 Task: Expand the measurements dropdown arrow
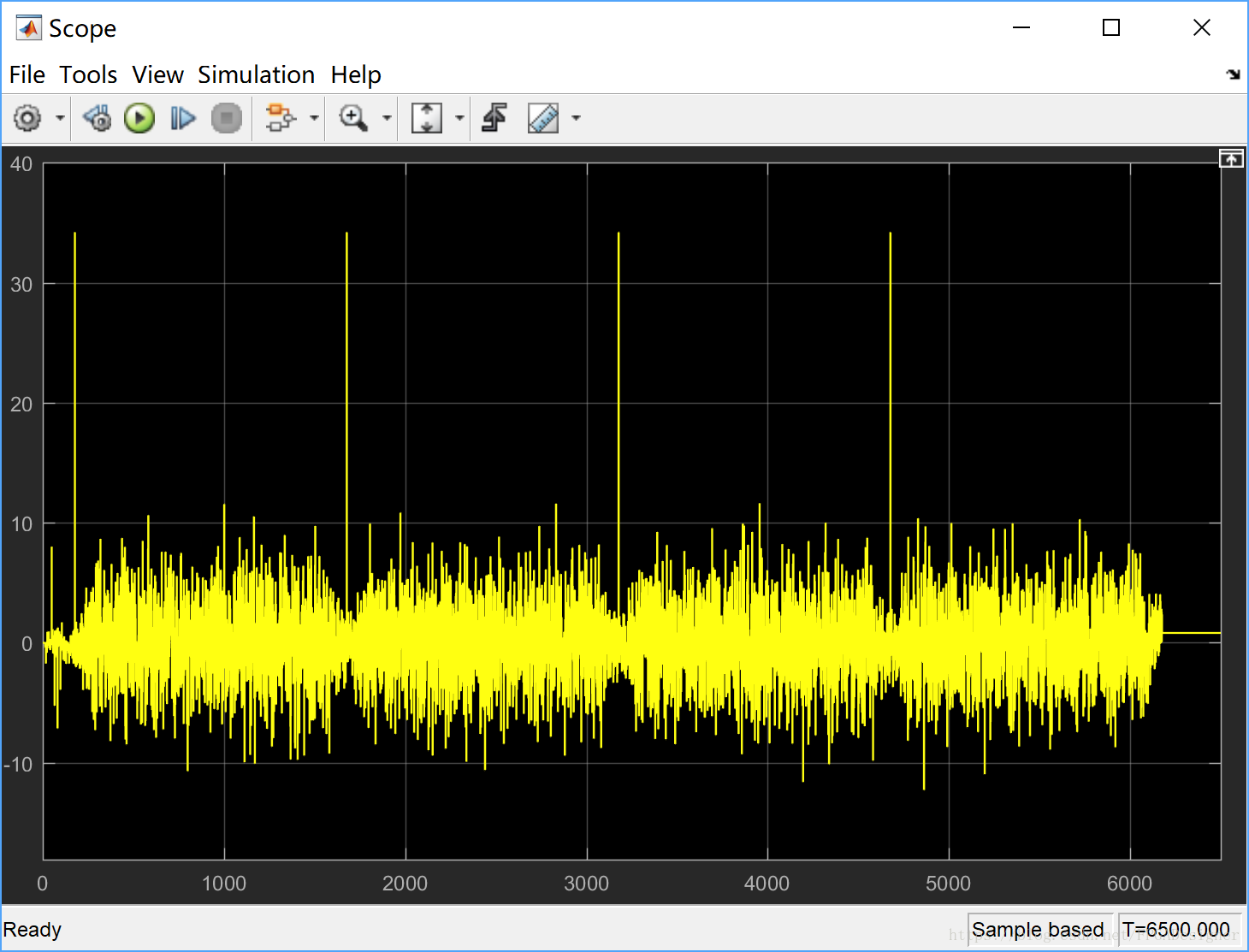pos(576,118)
